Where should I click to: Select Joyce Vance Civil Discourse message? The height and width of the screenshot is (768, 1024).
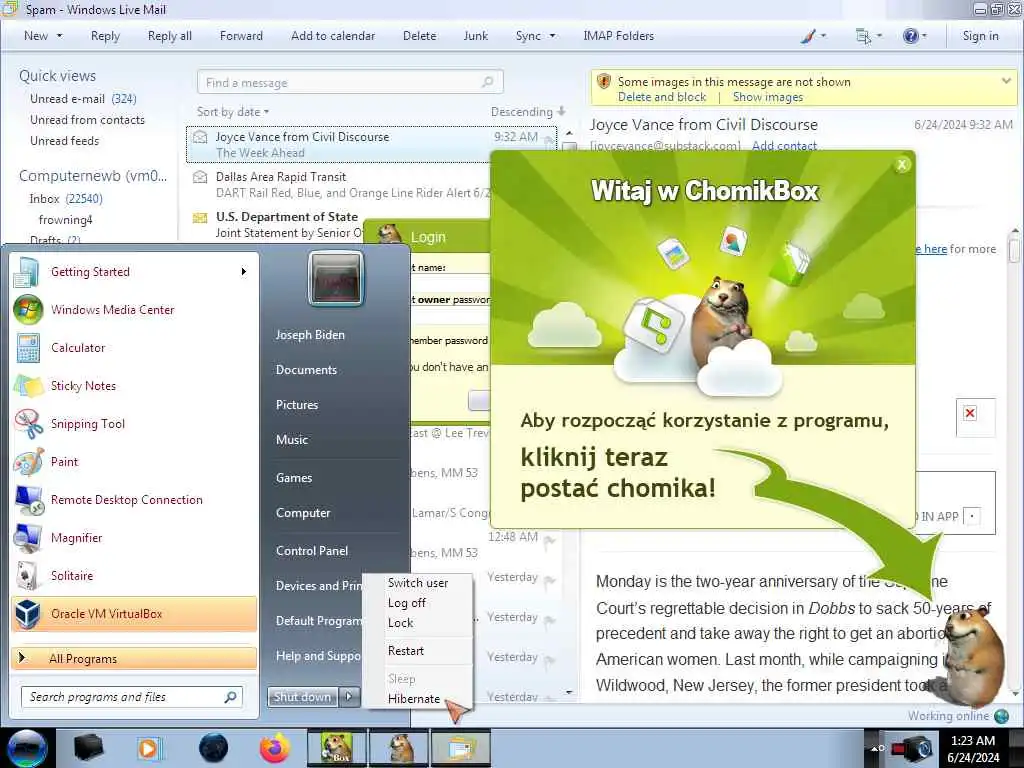pos(372,144)
